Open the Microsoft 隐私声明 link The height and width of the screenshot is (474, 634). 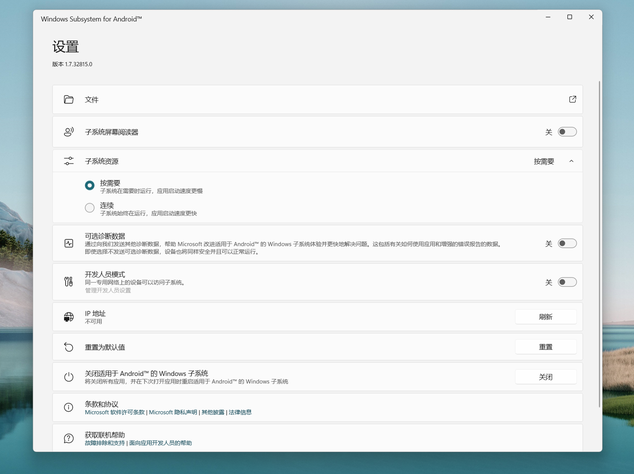173,412
